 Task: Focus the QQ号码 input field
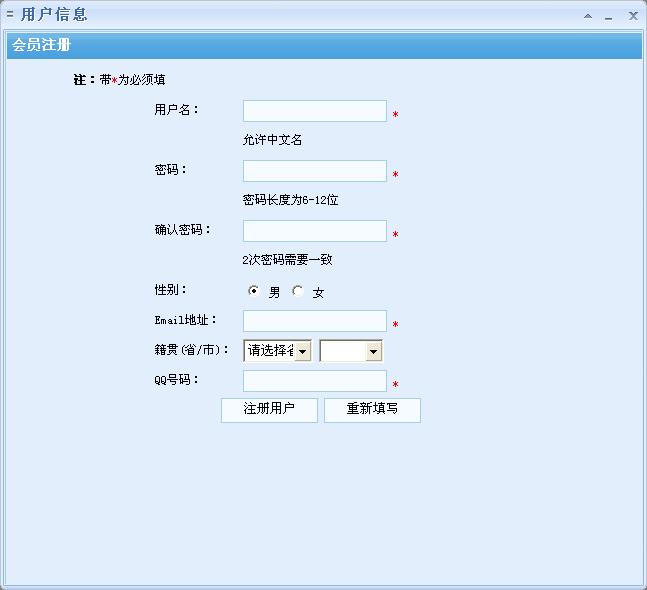pyautogui.click(x=314, y=381)
